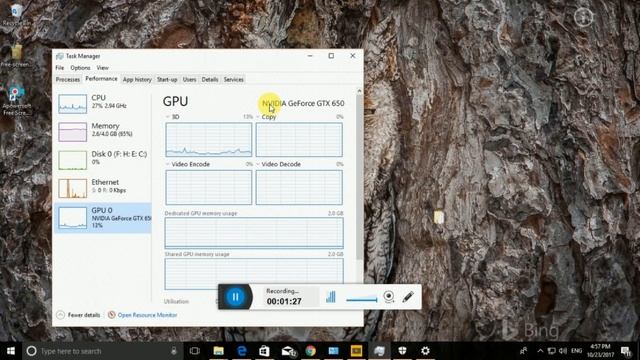Screen dimensions: 640x360
Task: Open the Options menu in Task Manager
Action: [80, 68]
